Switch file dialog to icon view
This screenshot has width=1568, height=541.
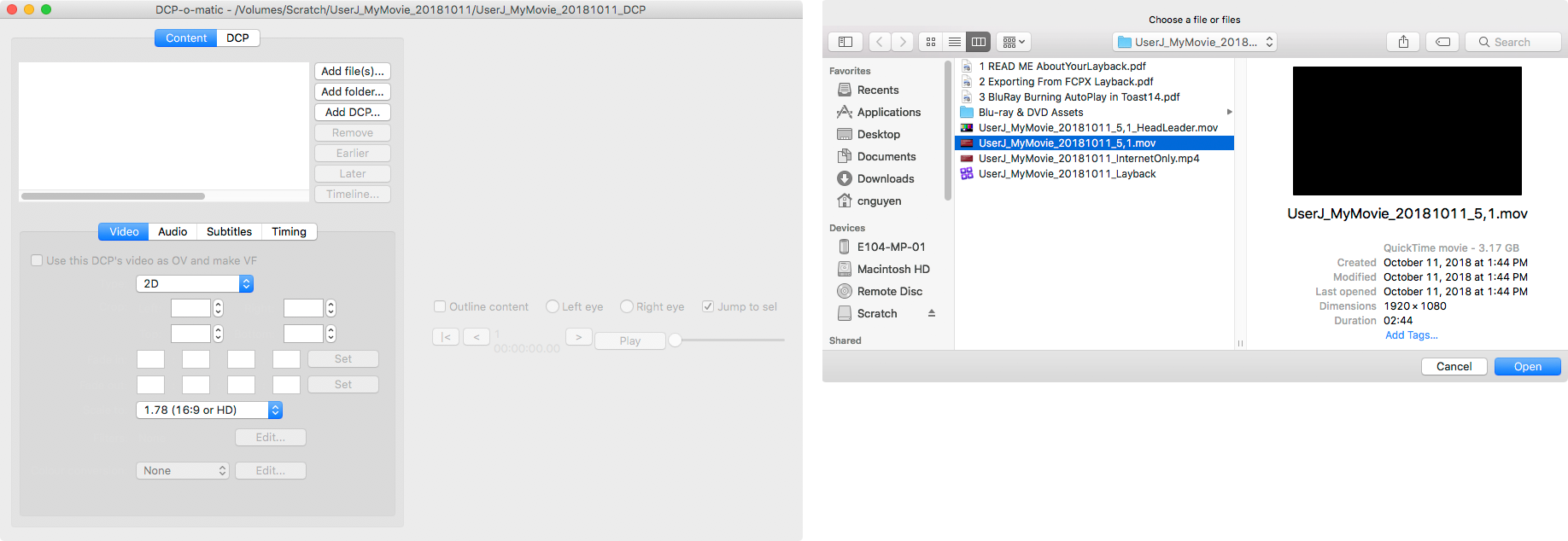931,42
